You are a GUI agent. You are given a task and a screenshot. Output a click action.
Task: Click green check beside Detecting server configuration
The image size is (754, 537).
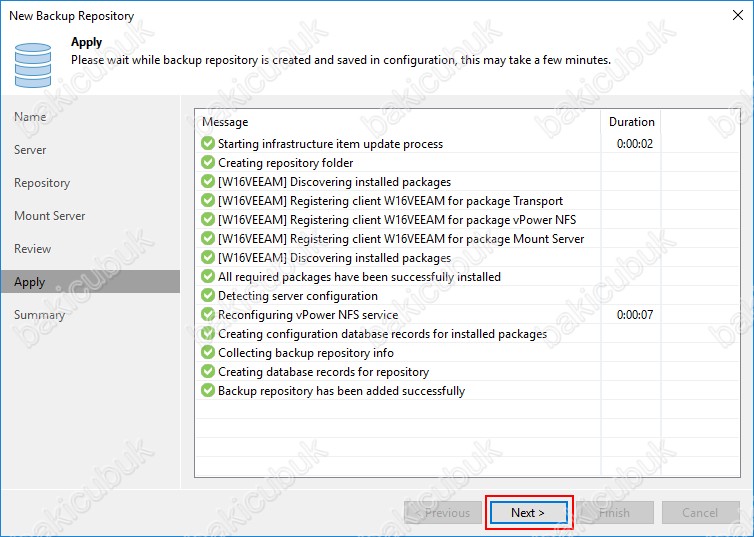click(x=208, y=296)
